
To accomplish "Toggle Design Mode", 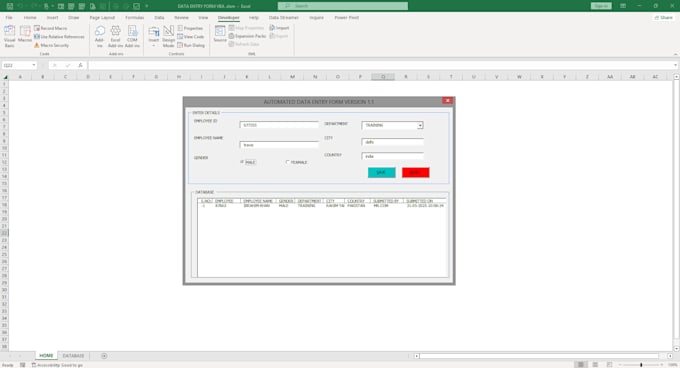I will pyautogui.click(x=168, y=36).
